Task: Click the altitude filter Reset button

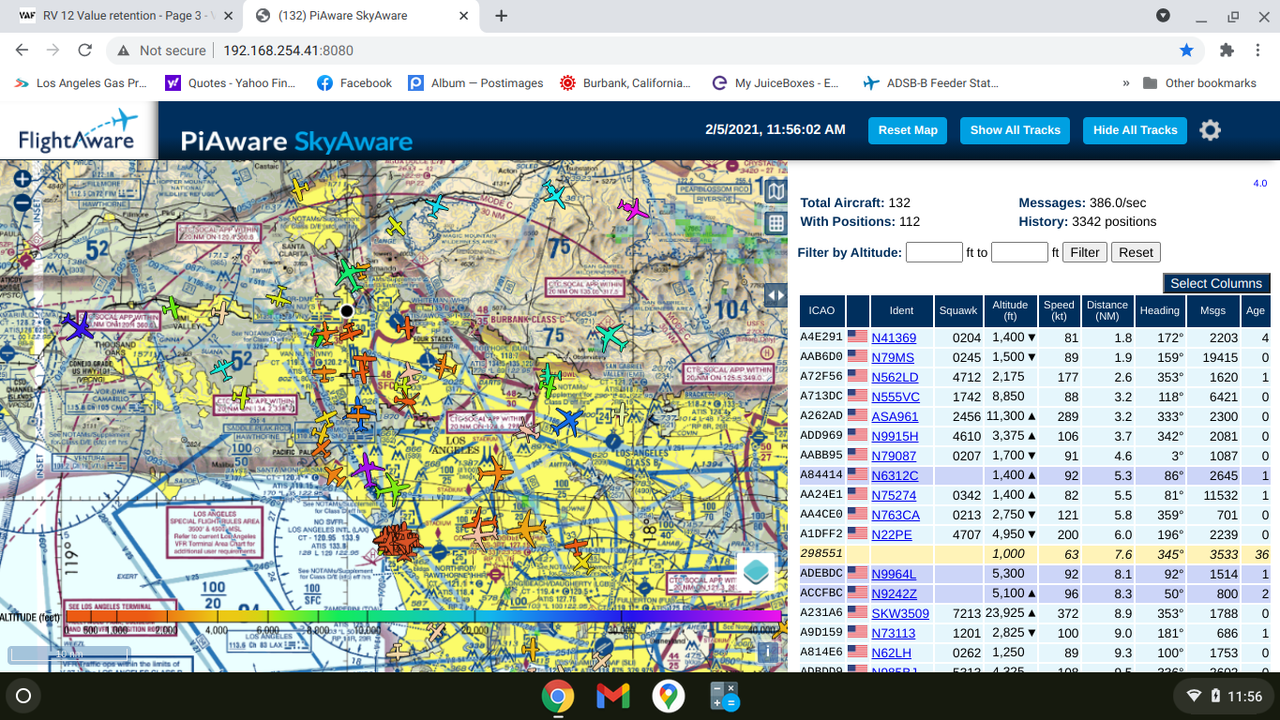Action: (x=1136, y=252)
